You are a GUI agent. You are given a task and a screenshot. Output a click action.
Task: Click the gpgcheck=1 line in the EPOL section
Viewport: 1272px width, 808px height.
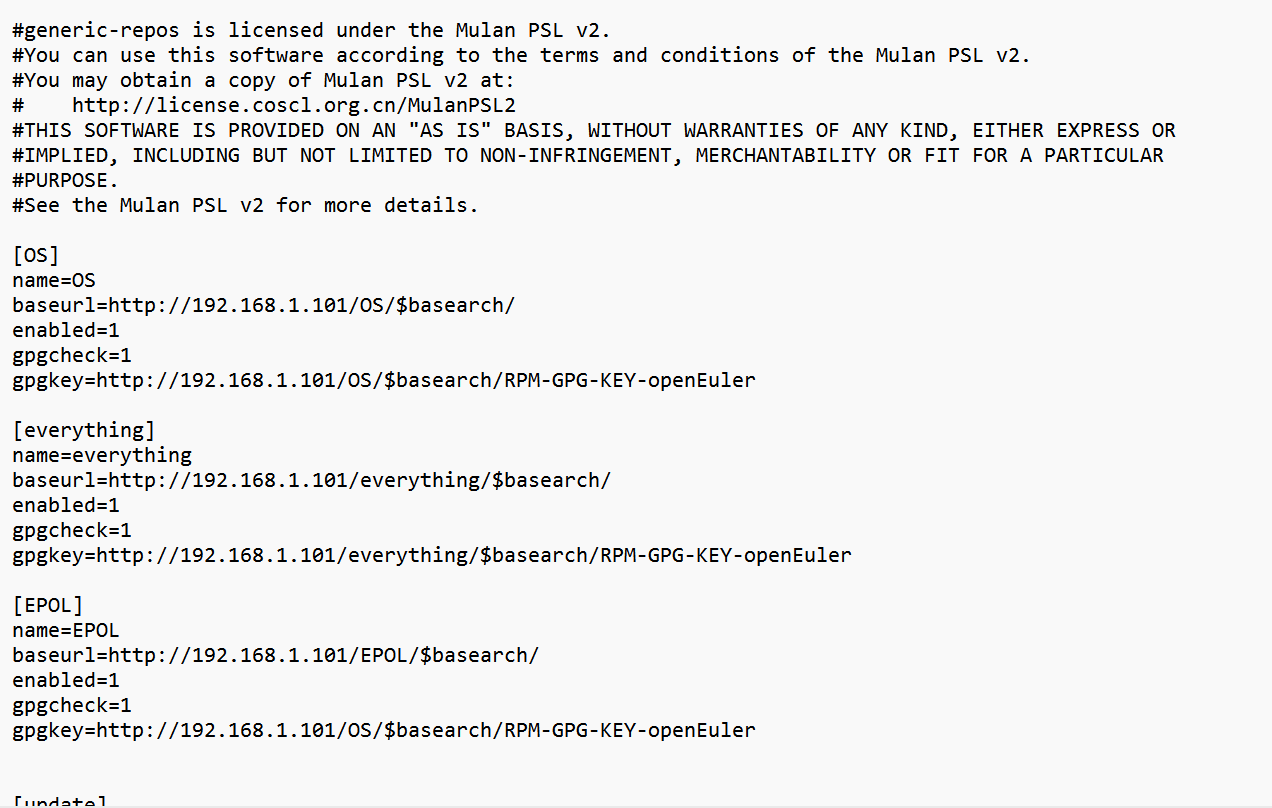pyautogui.click(x=72, y=705)
